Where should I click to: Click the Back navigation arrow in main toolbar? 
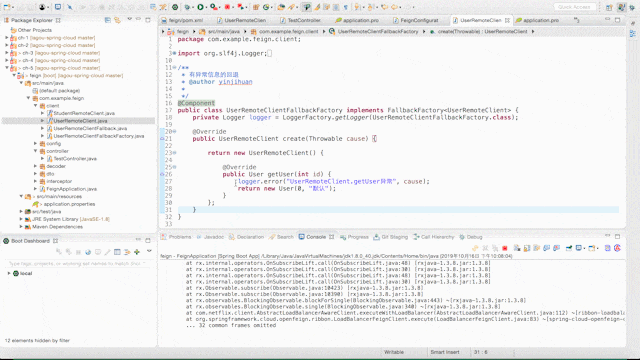point(395,7)
